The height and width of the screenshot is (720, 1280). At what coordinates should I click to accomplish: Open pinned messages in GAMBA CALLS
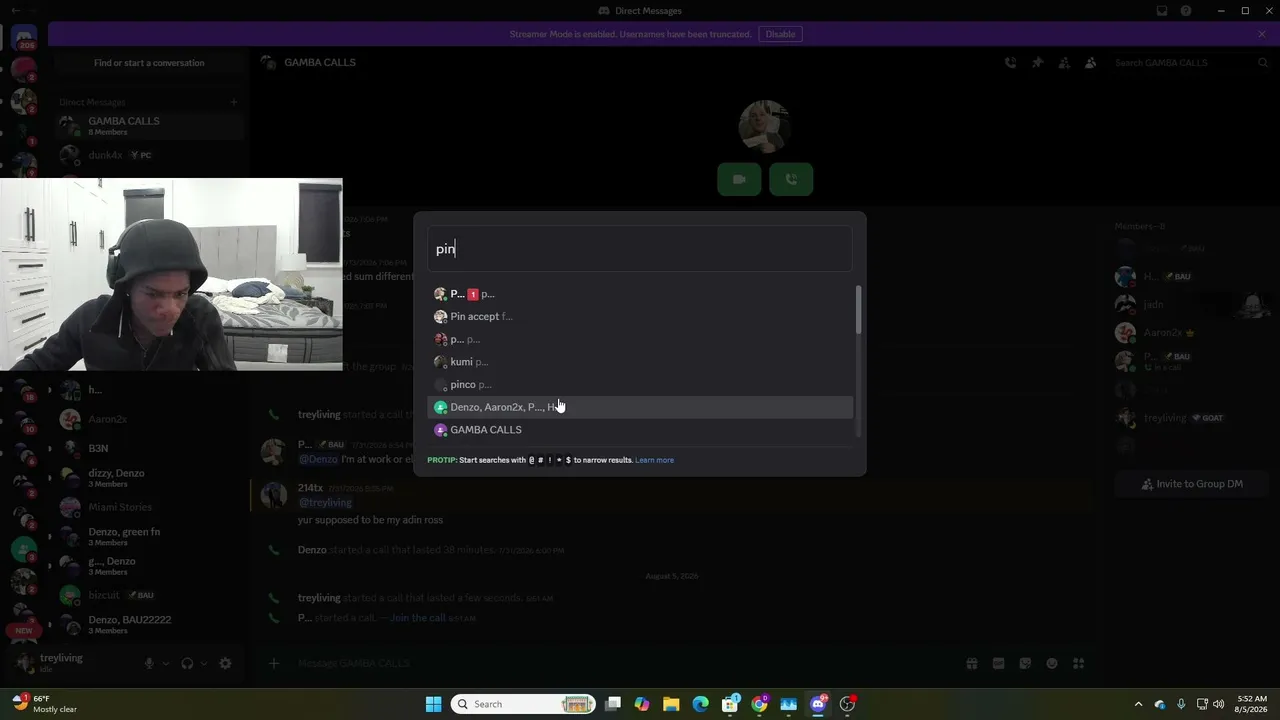pyautogui.click(x=1037, y=62)
